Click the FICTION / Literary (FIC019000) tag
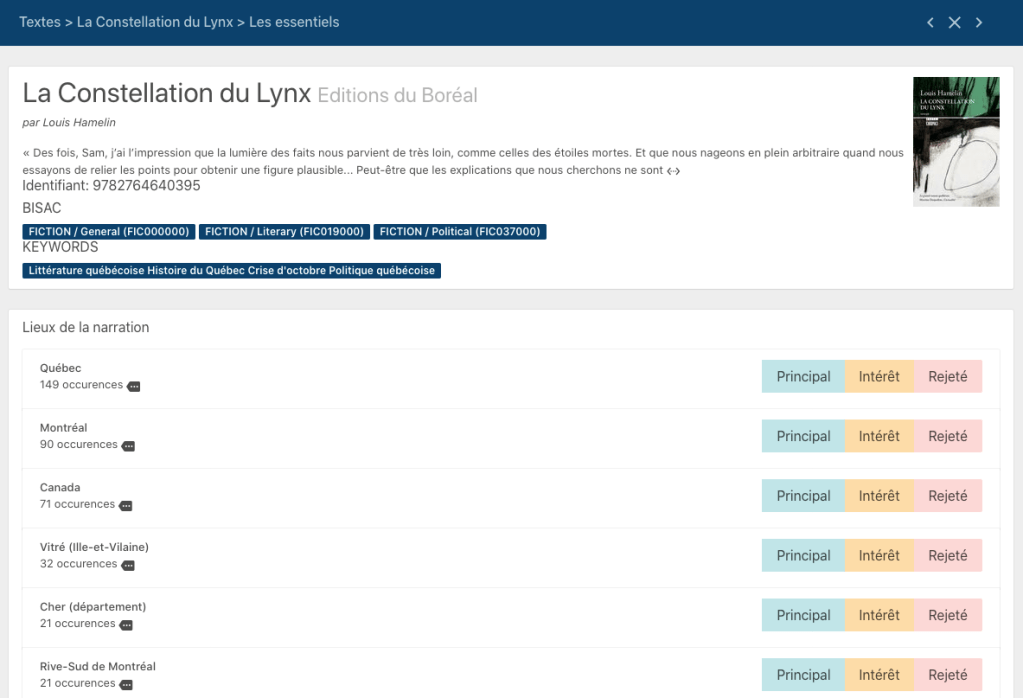 (284, 232)
